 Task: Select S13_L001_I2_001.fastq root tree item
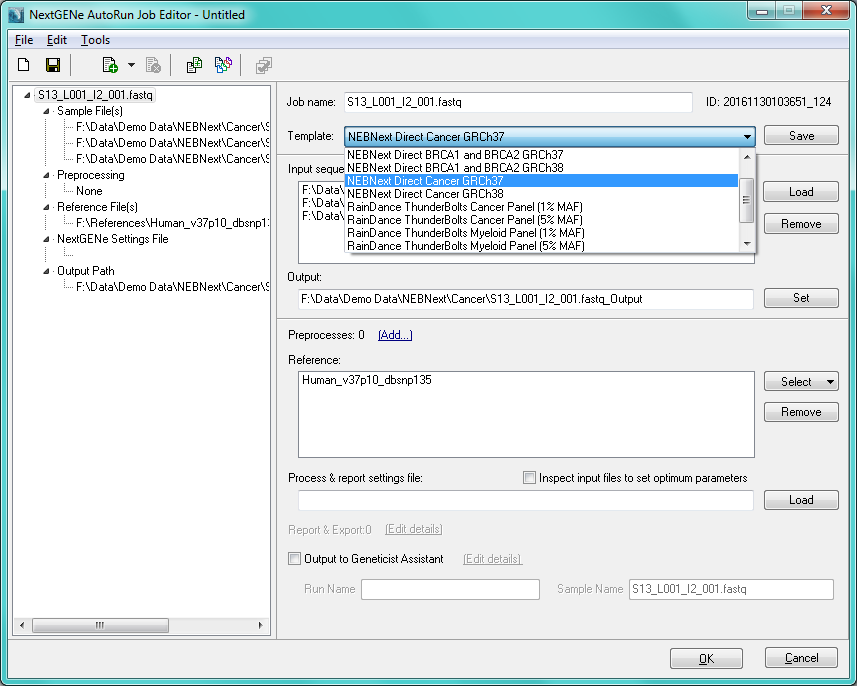pyautogui.click(x=95, y=95)
